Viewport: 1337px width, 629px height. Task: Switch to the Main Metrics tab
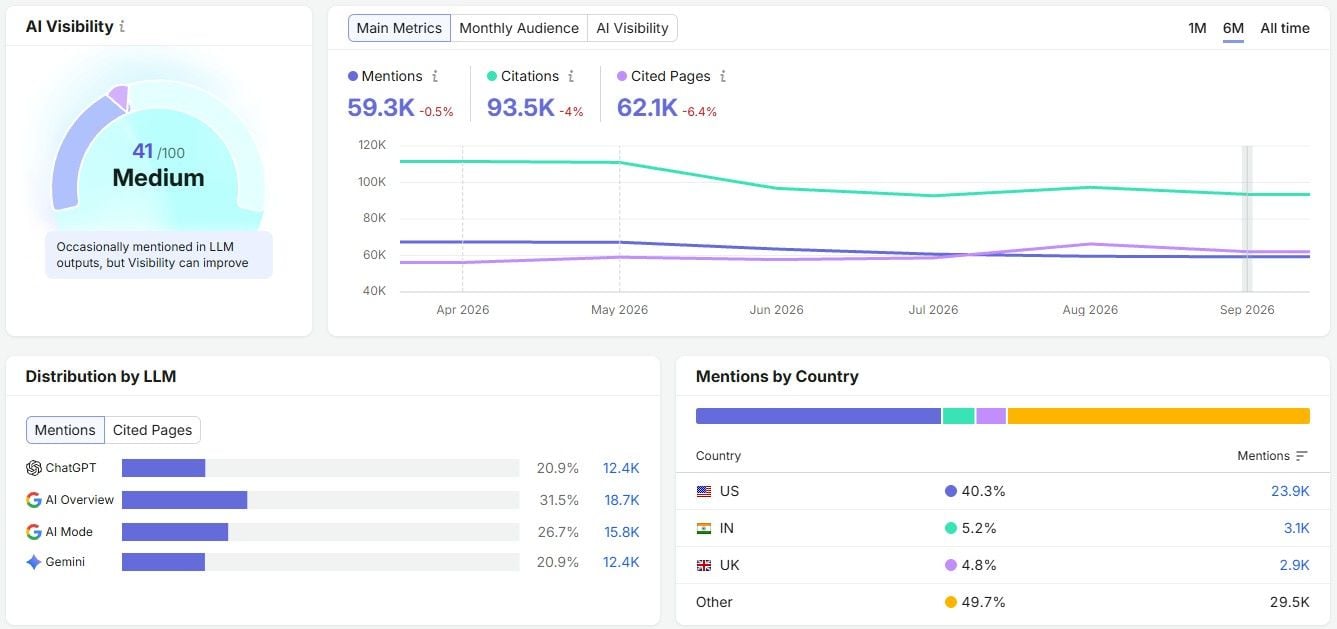tap(399, 28)
